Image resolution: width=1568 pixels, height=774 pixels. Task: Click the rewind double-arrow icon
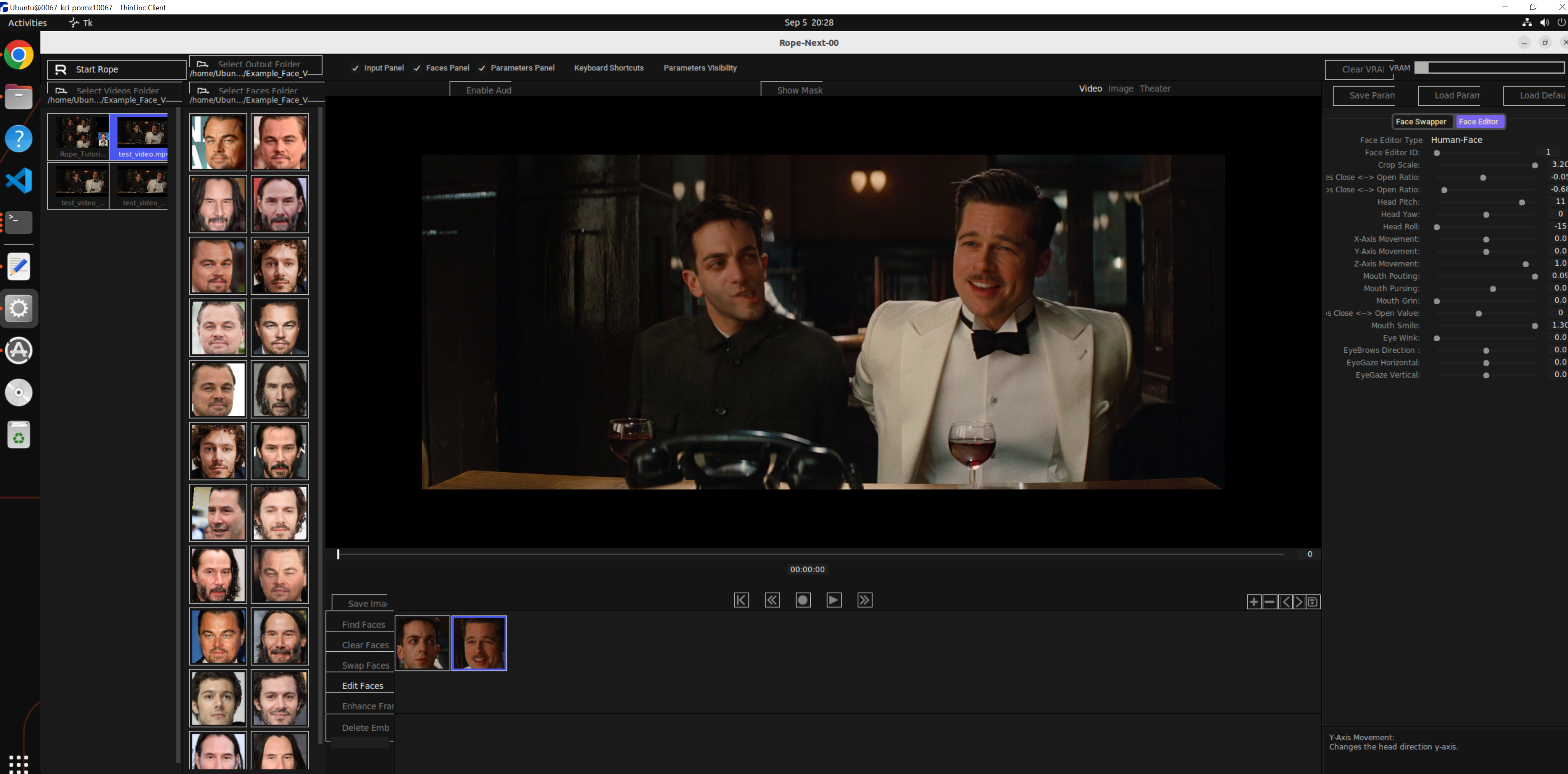(772, 600)
